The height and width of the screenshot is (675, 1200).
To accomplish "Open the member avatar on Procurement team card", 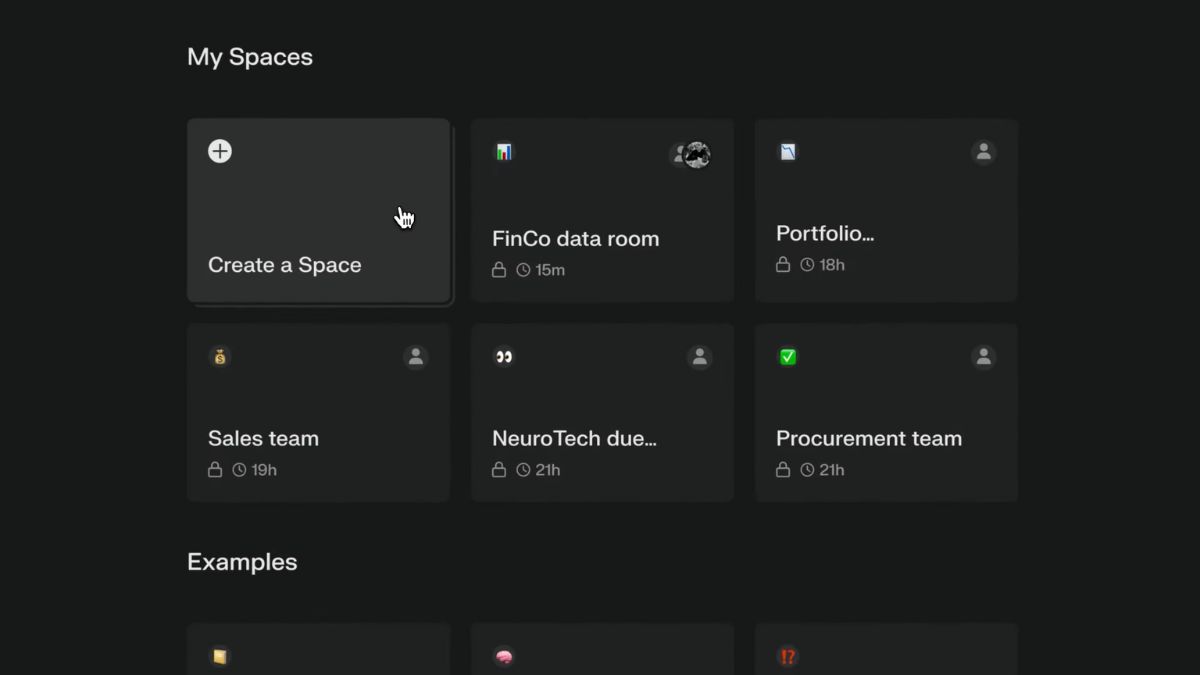I will click(983, 356).
